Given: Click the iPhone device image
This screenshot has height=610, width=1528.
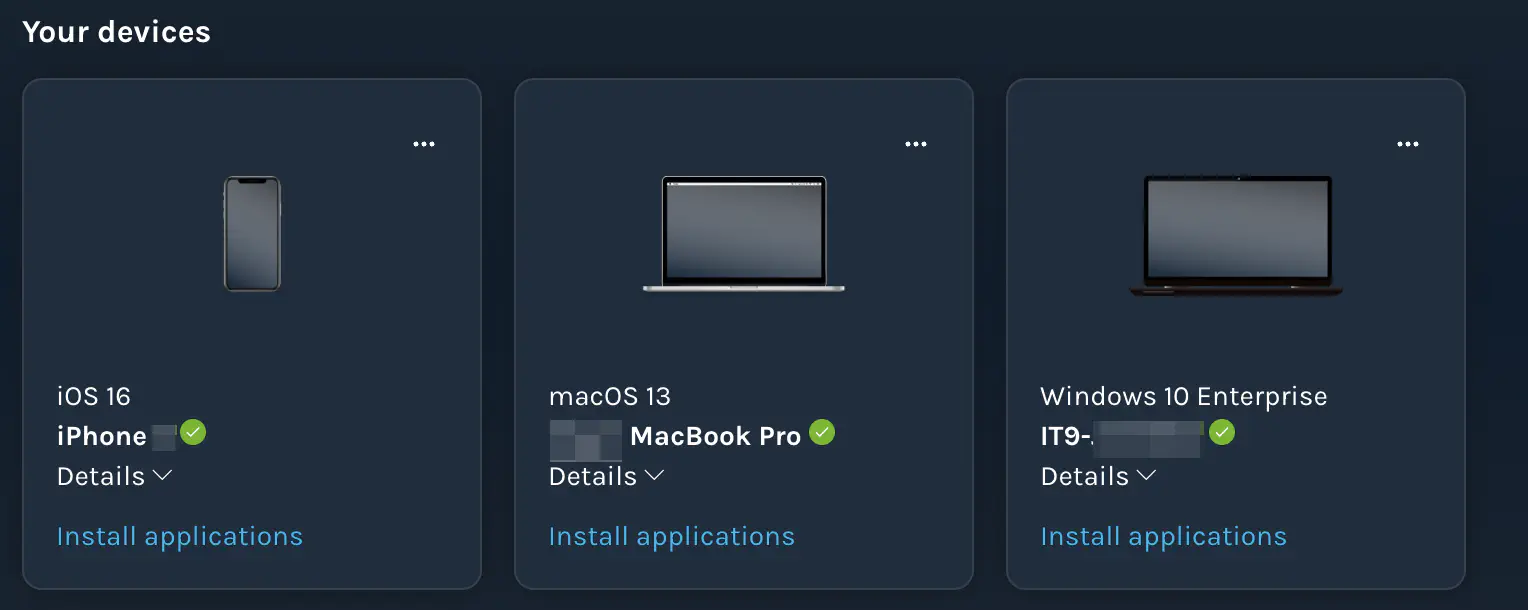Looking at the screenshot, I should (252, 234).
